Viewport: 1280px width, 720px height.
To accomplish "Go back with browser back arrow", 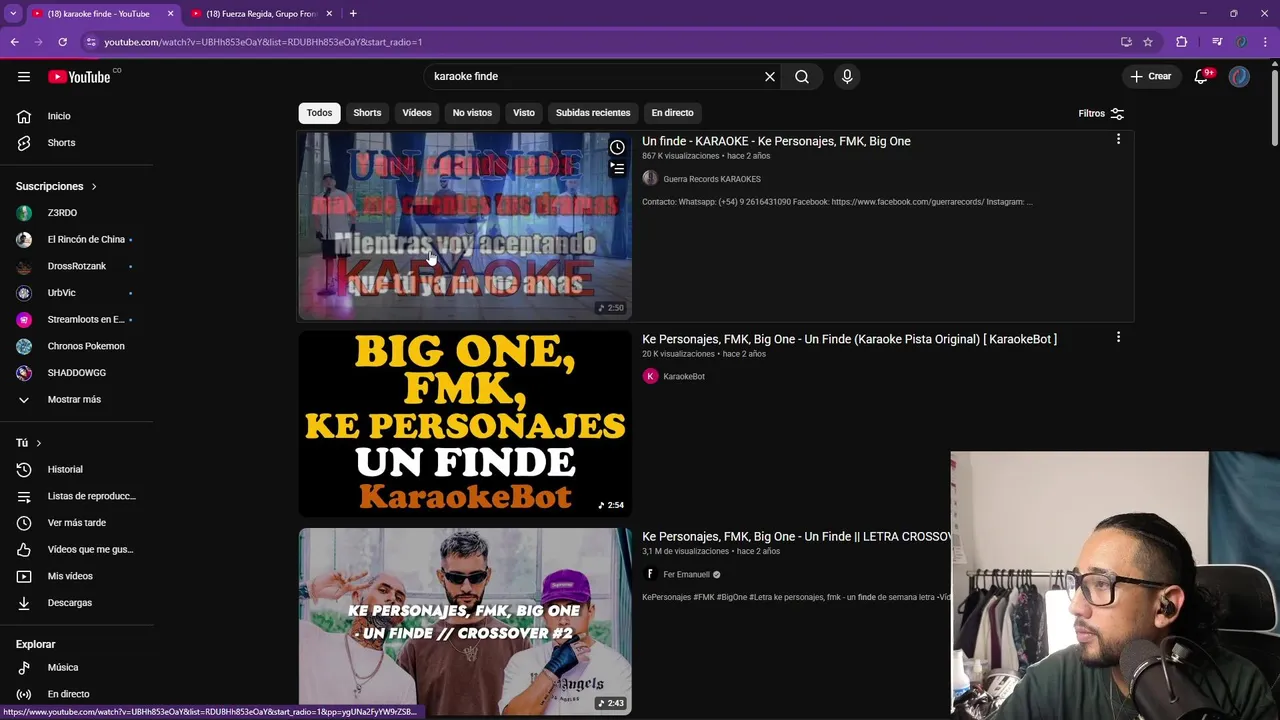I will (x=14, y=42).
